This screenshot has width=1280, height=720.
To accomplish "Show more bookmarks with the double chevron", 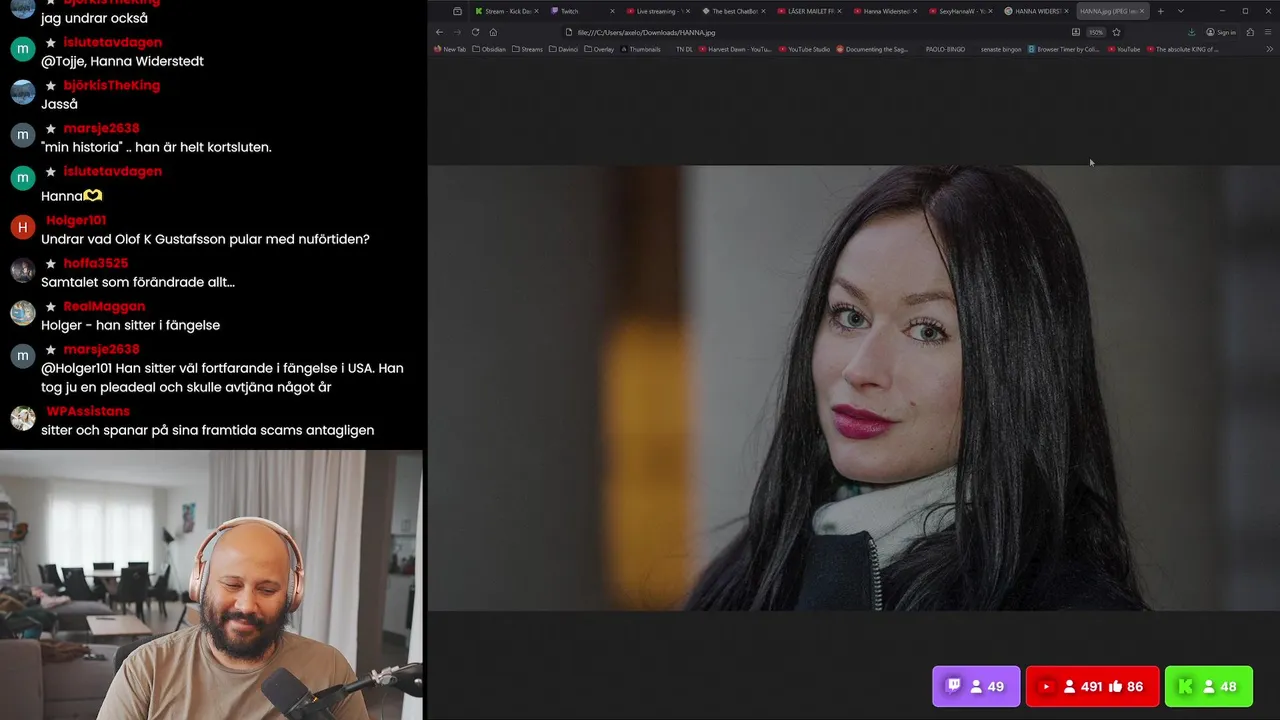I will (x=1270, y=49).
